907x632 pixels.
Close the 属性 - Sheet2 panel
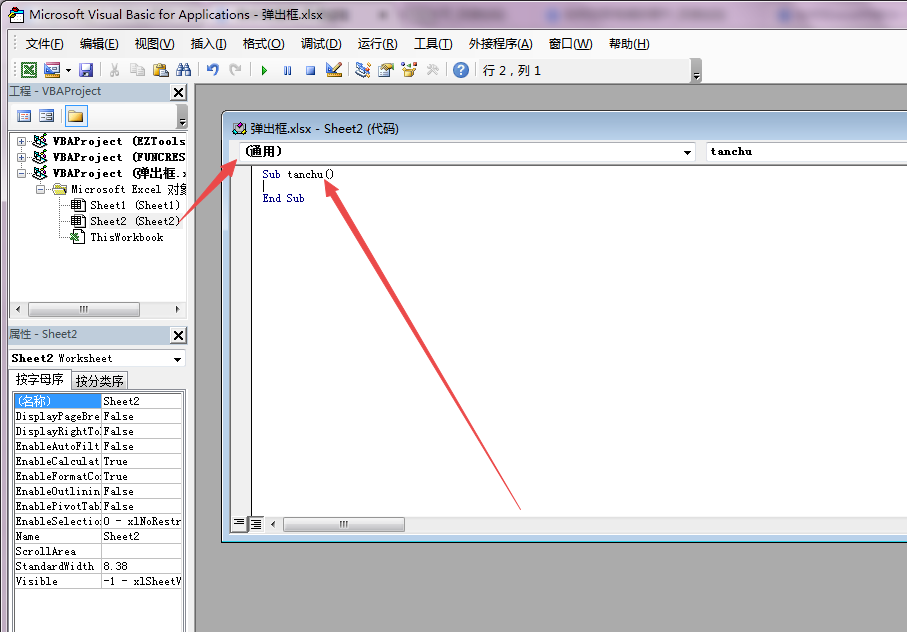[x=179, y=335]
